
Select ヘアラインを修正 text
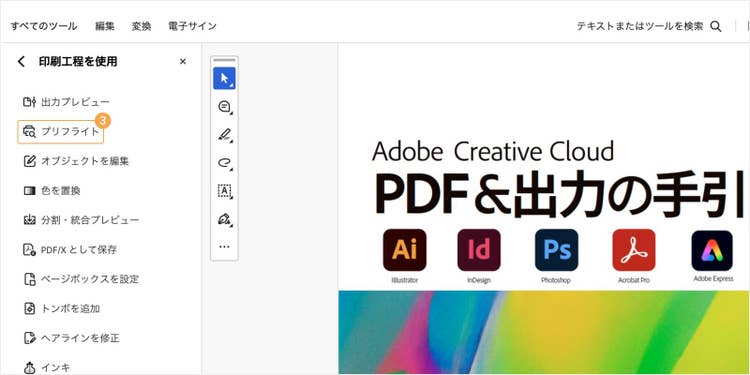pos(80,338)
